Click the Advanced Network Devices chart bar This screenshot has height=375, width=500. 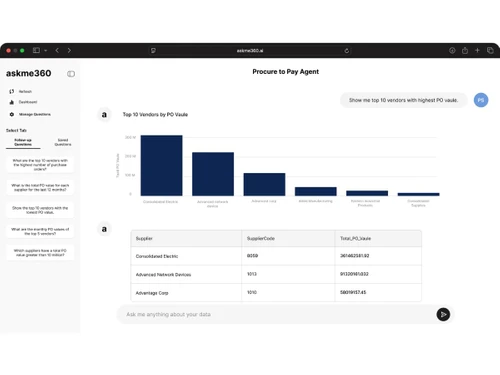[213, 174]
